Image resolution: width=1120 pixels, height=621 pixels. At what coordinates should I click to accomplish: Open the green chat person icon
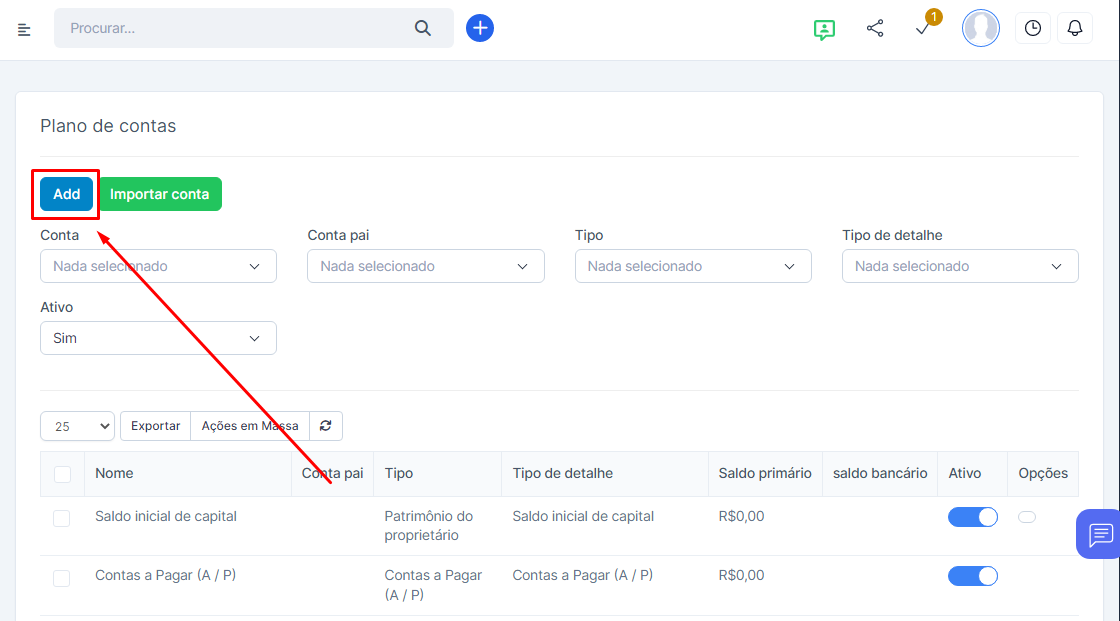(x=824, y=29)
